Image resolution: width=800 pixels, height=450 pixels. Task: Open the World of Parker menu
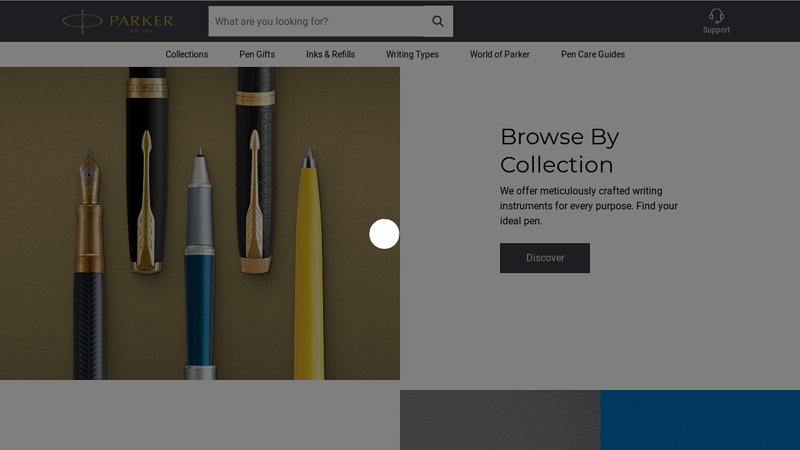500,54
